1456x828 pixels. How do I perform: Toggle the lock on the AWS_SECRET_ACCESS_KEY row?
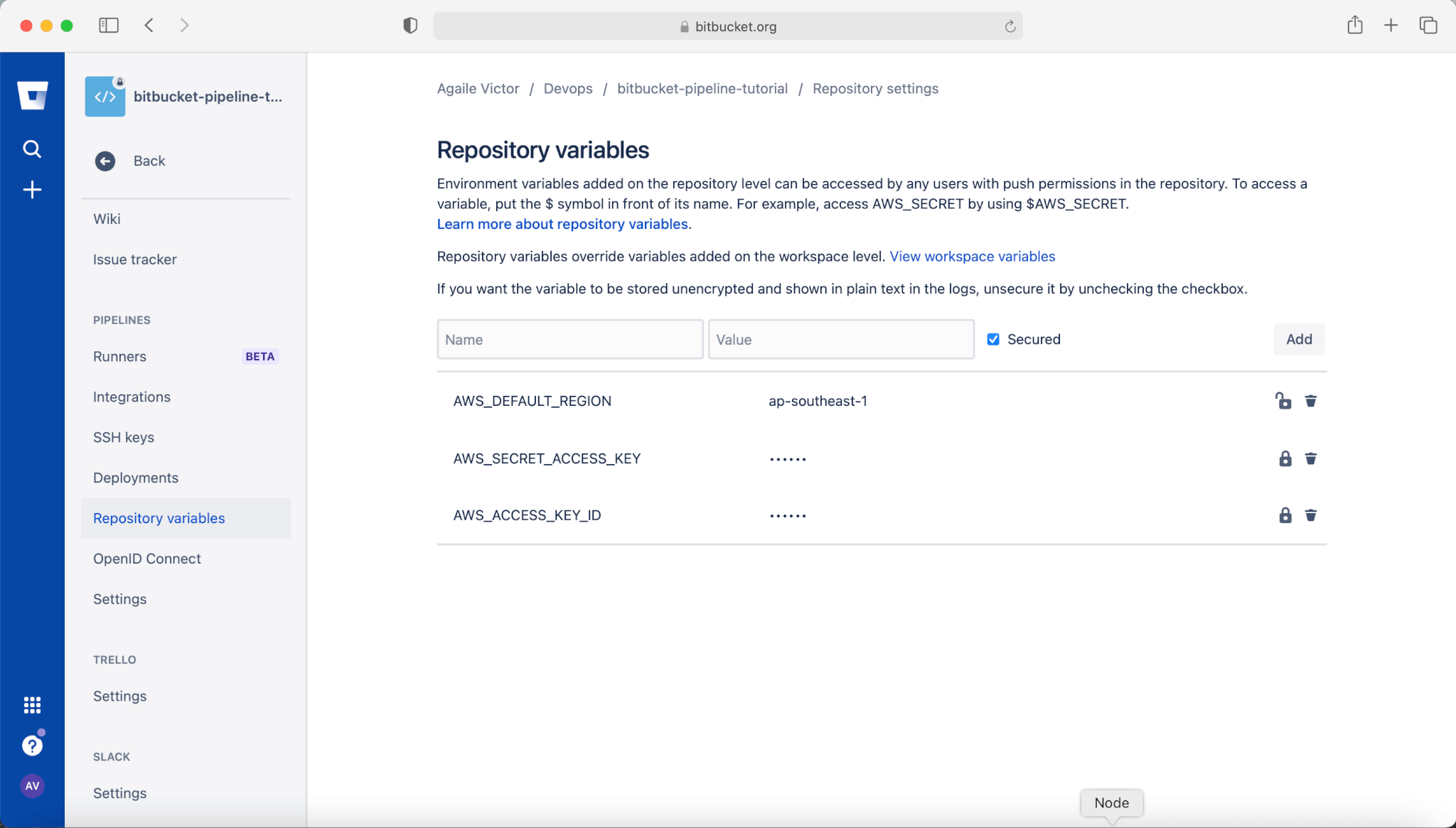click(x=1285, y=458)
